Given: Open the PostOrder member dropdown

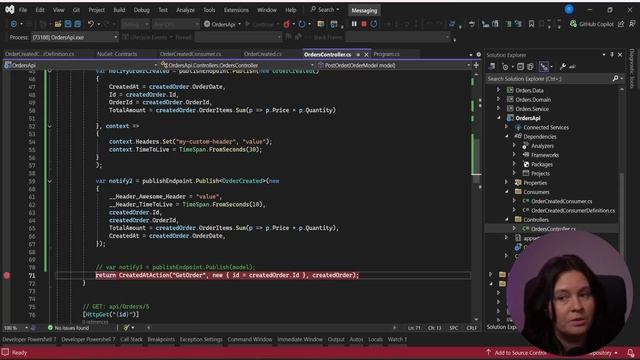Looking at the screenshot, I should pos(393,65).
